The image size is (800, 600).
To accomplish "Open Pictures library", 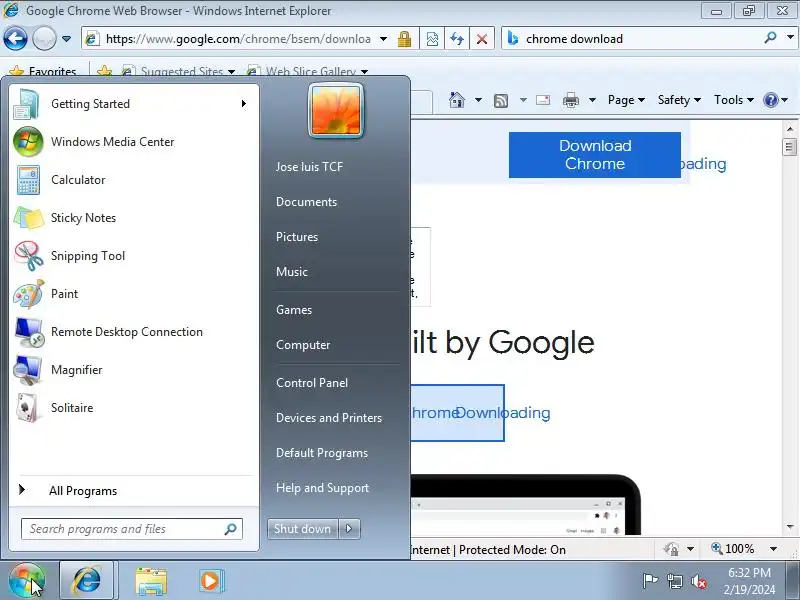I will [x=296, y=237].
